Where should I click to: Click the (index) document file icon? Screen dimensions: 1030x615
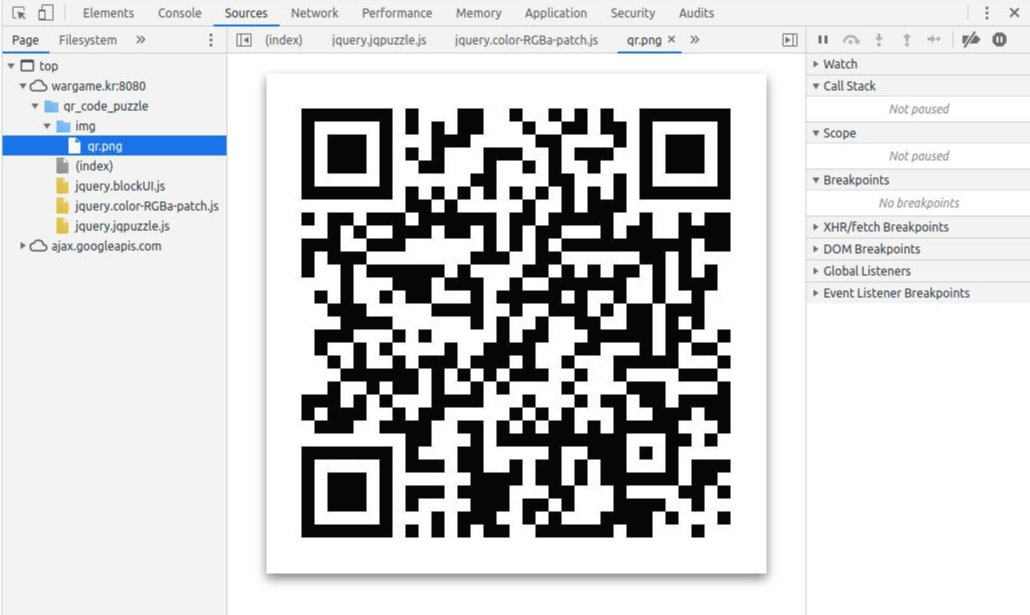(62, 166)
